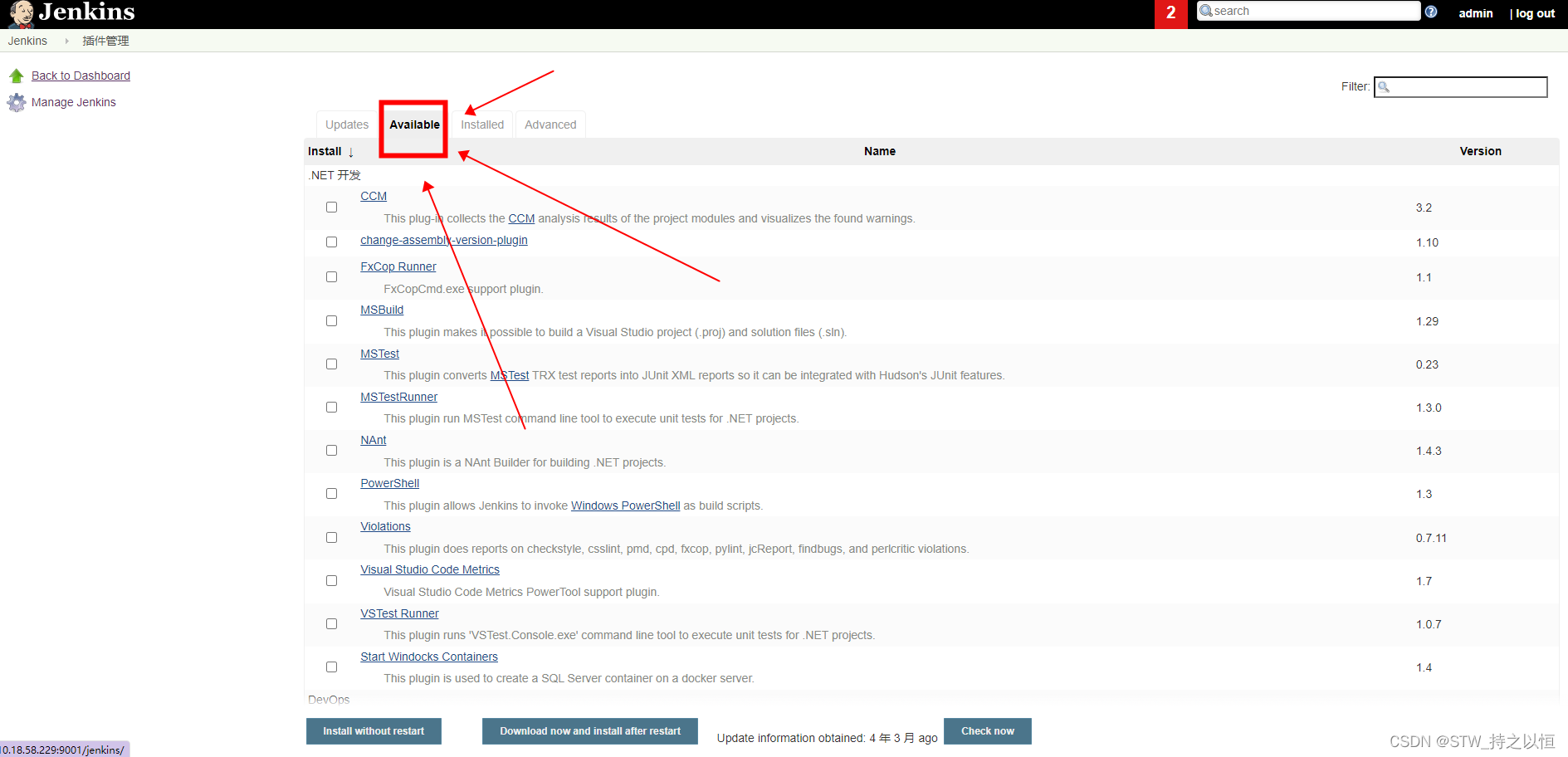Select the PowerShell plugin checkbox
The width and height of the screenshot is (1568, 757).
click(331, 493)
